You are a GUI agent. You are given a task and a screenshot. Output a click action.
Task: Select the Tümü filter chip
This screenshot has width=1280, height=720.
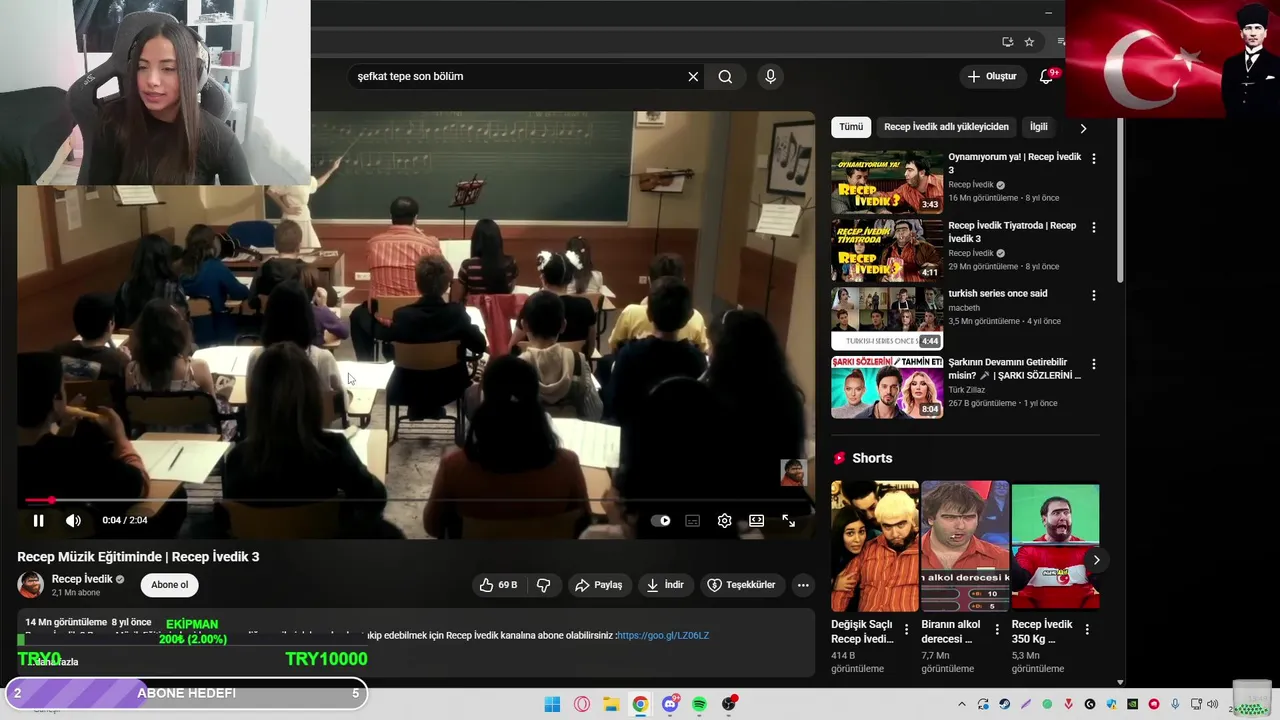tap(851, 127)
